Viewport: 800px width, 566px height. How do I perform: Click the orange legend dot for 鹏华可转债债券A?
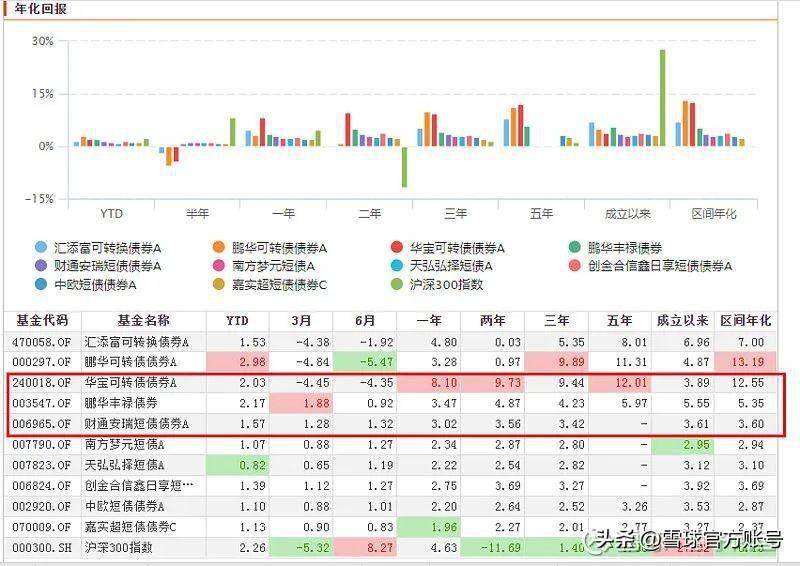pos(219,247)
